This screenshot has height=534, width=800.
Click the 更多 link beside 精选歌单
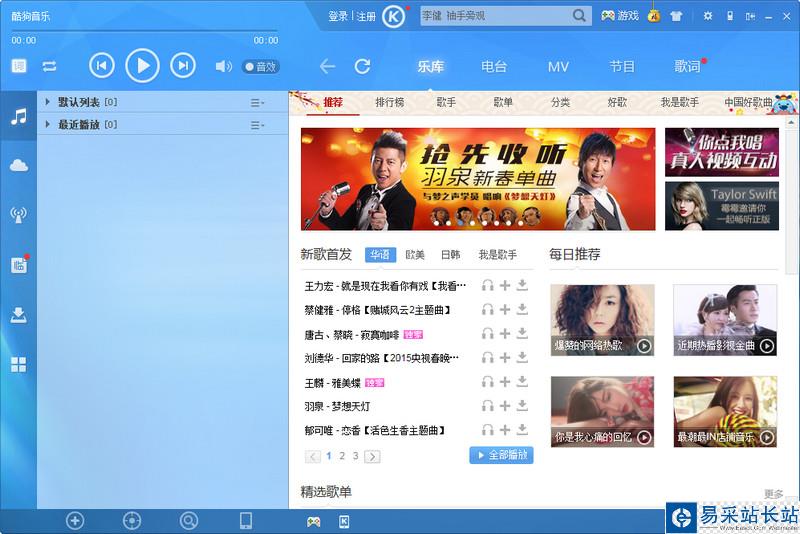click(773, 494)
